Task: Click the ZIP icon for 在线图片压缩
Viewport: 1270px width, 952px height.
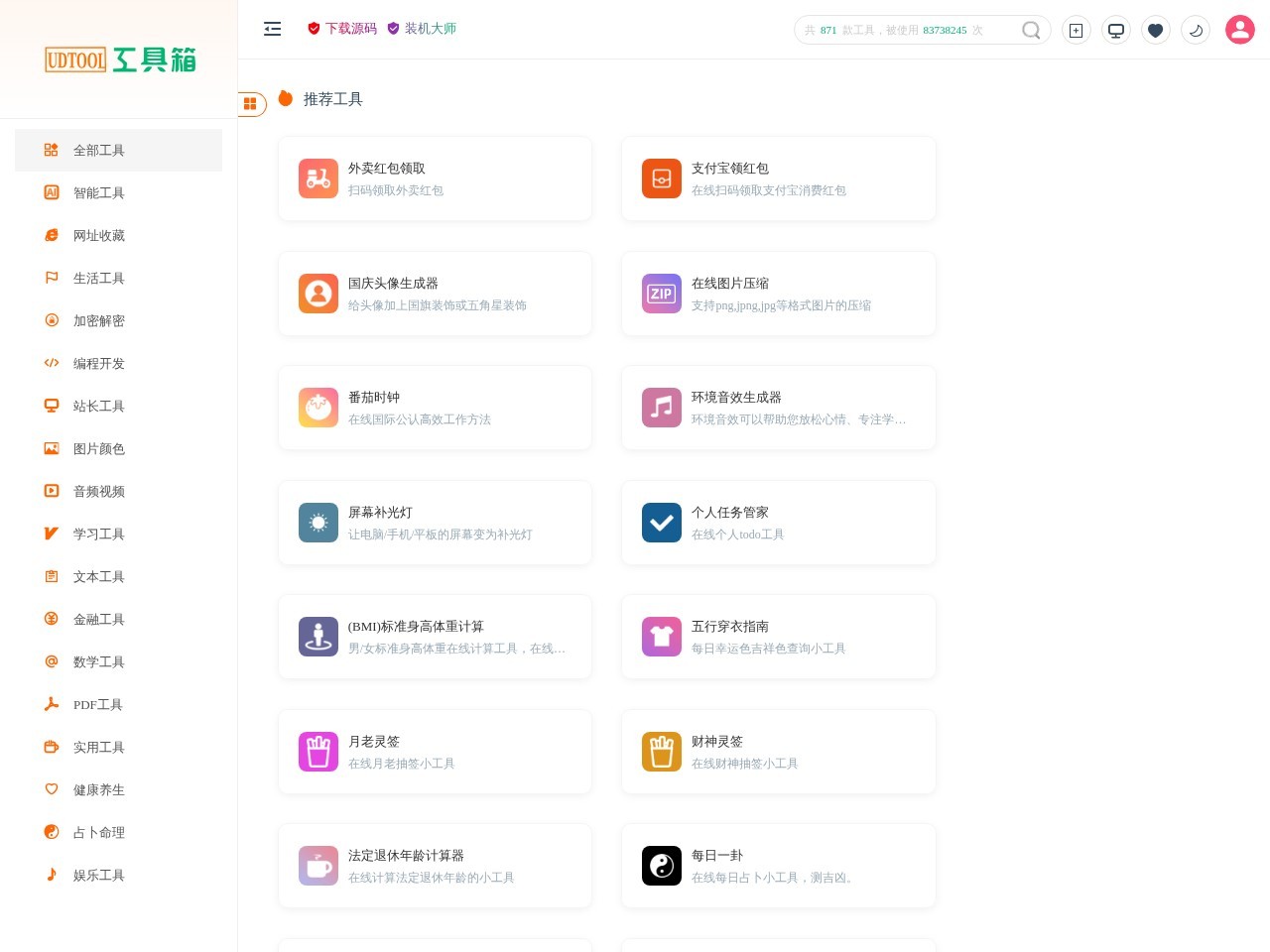Action: tap(662, 294)
